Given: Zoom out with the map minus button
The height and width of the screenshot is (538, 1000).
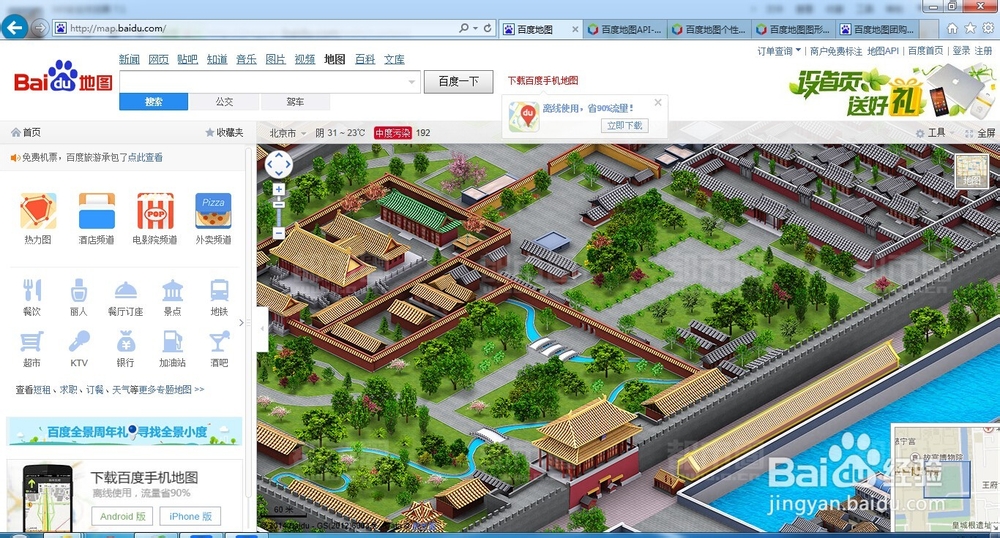Looking at the screenshot, I should click(x=279, y=233).
